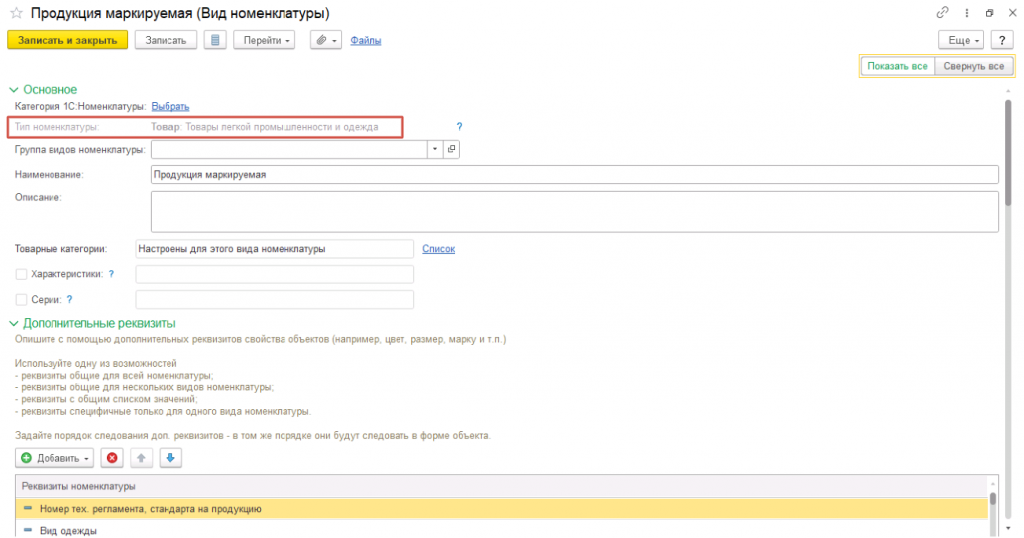Image resolution: width=1024 pixels, height=538 pixels.
Task: Move attribute down with the blue arrow
Action: 169,458
